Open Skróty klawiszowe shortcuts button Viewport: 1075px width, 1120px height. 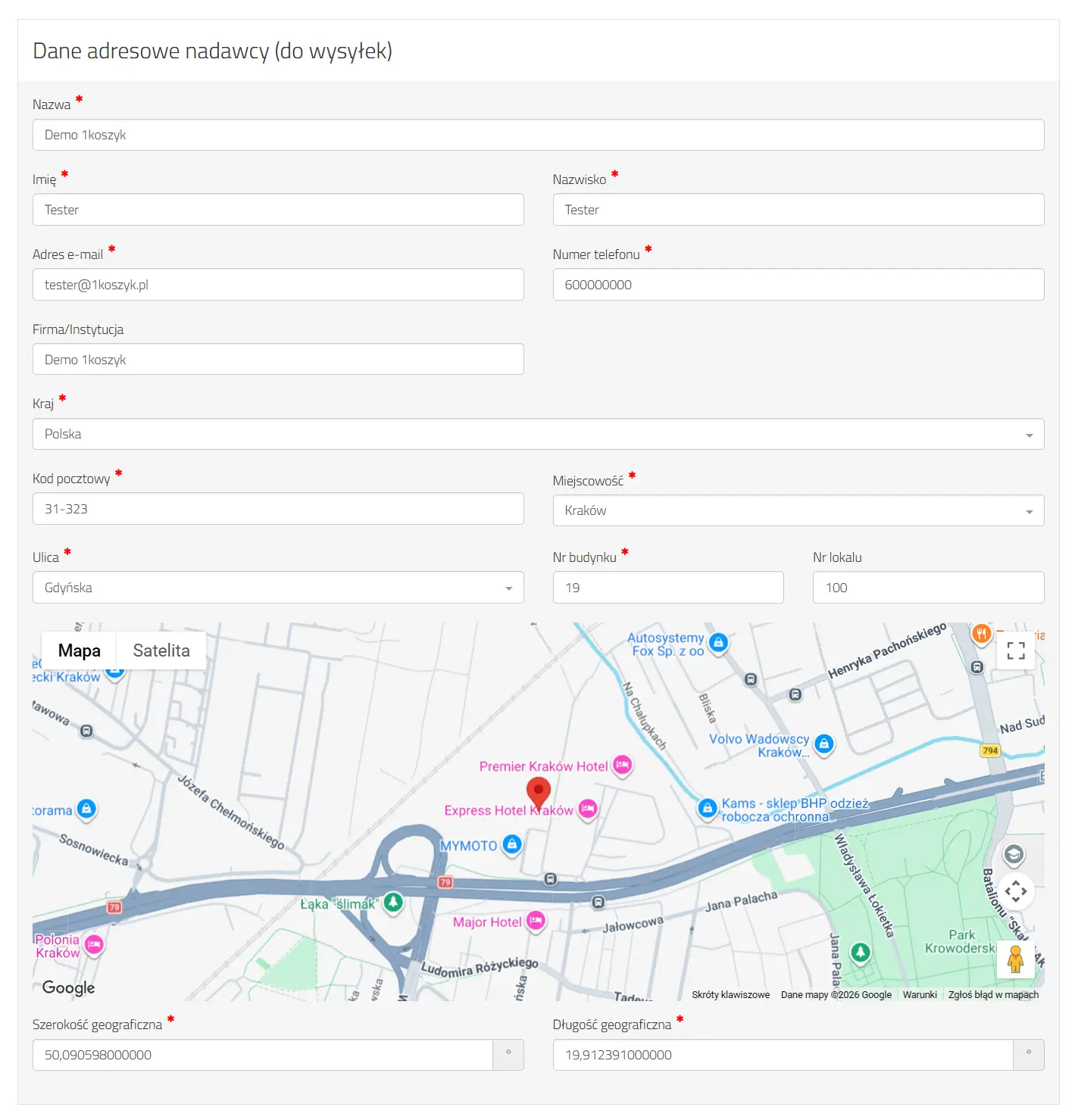coord(730,995)
